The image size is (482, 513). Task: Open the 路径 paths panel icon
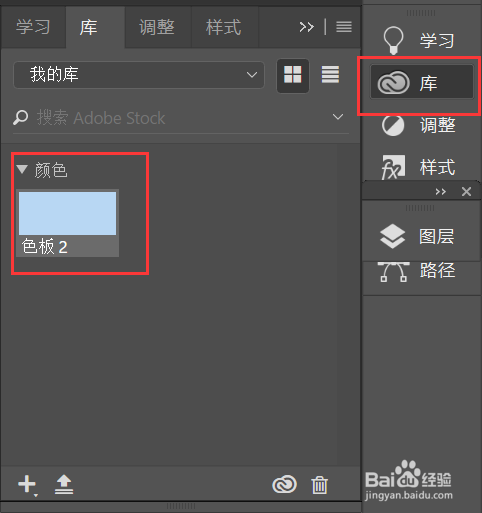tap(393, 272)
